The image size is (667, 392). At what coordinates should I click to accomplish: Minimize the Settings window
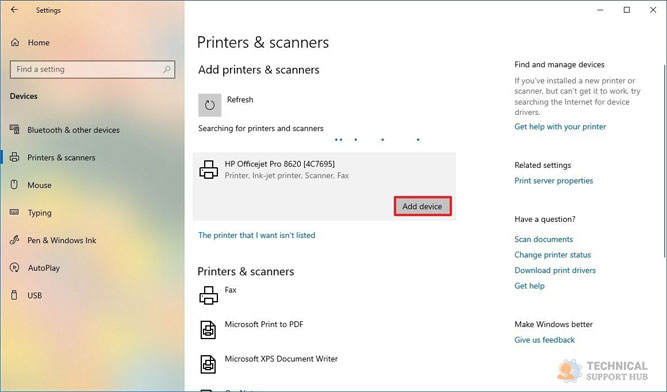pos(600,10)
